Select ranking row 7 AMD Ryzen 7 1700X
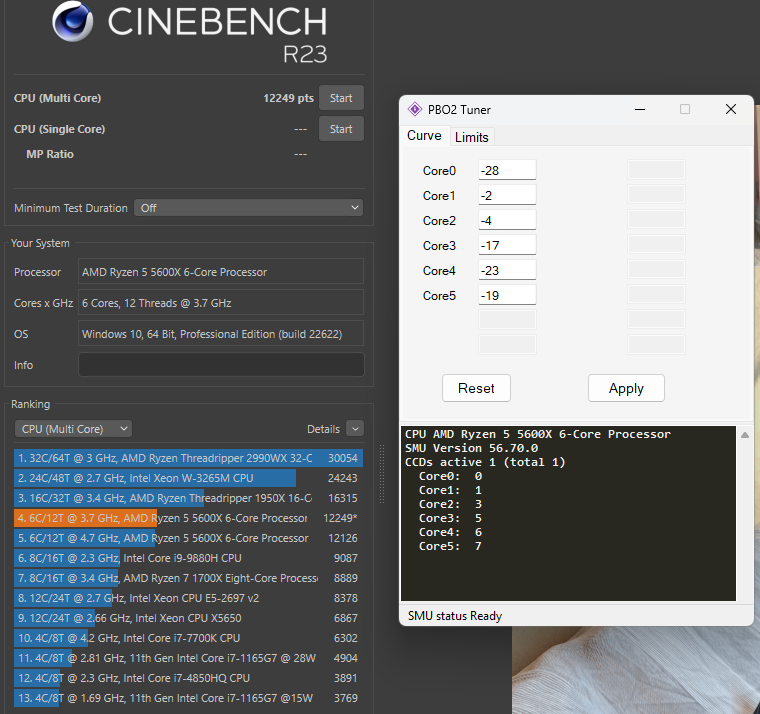This screenshot has width=760, height=714. click(x=189, y=578)
